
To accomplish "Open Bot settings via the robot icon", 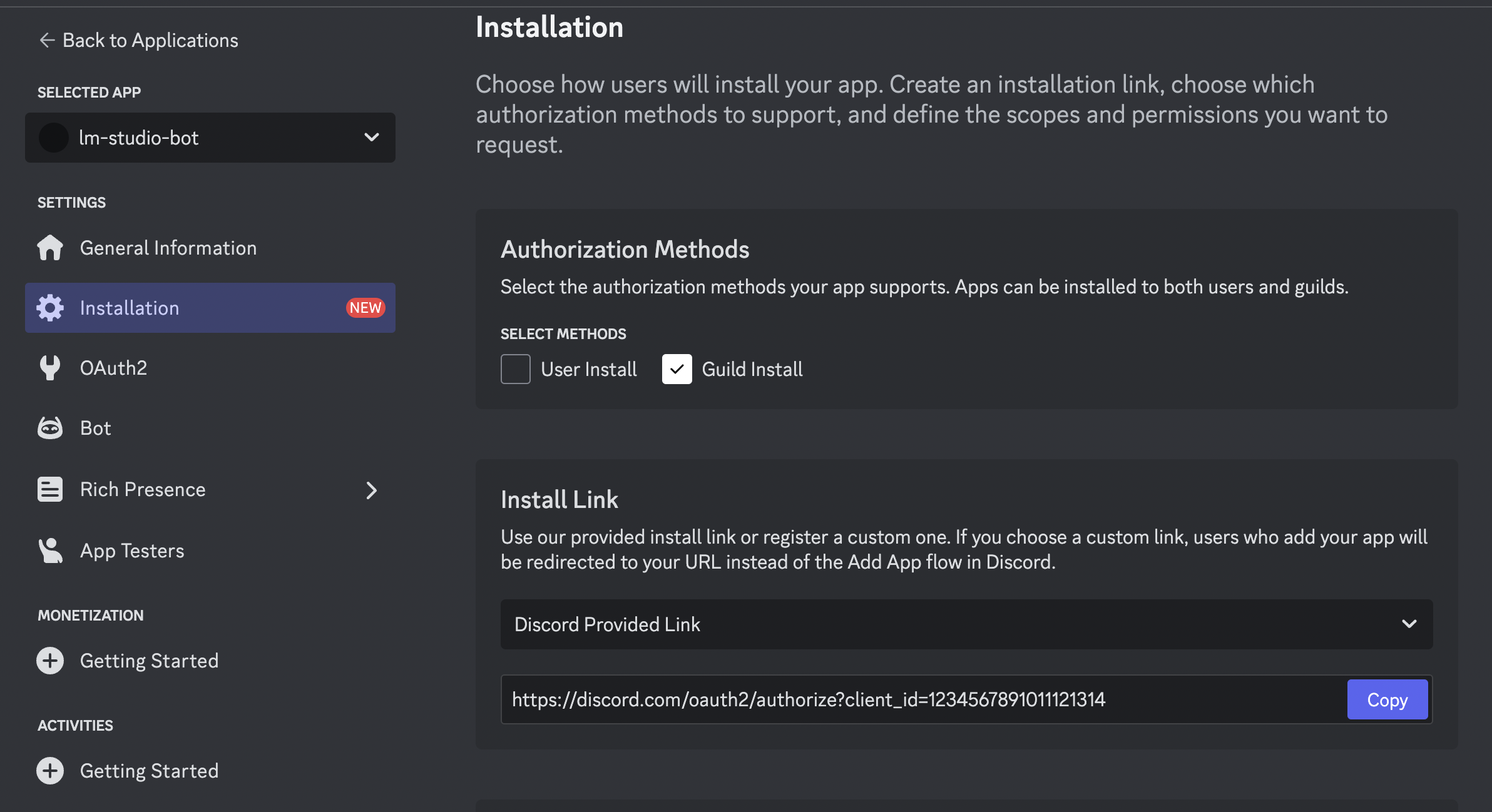I will click(x=51, y=427).
